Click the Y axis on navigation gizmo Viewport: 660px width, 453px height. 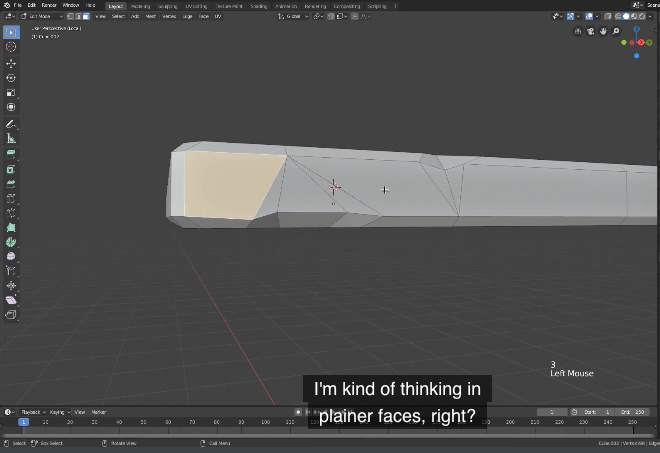[x=649, y=43]
